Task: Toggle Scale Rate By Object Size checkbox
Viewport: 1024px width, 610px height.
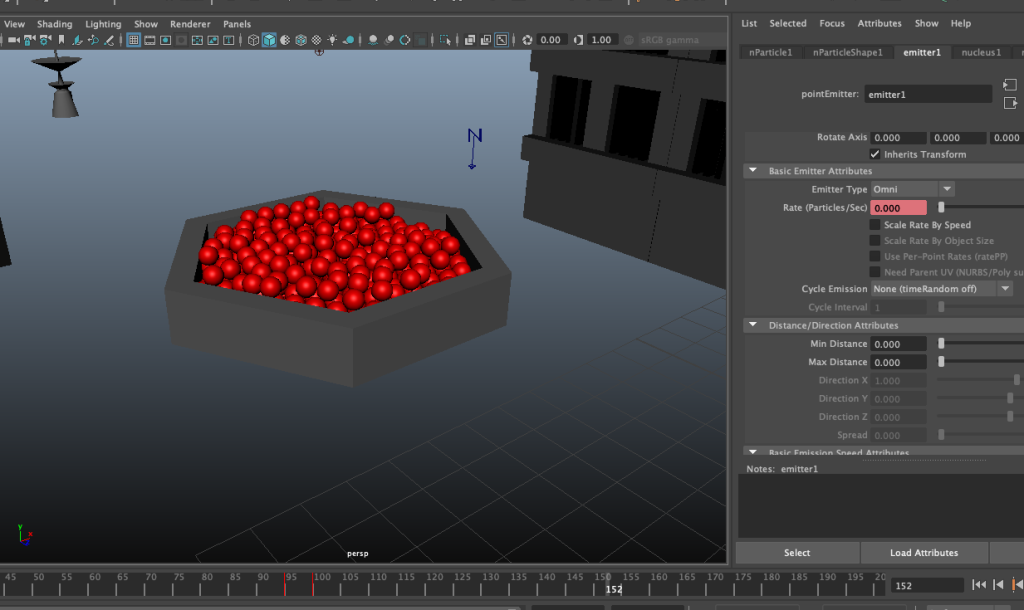Action: click(x=875, y=241)
